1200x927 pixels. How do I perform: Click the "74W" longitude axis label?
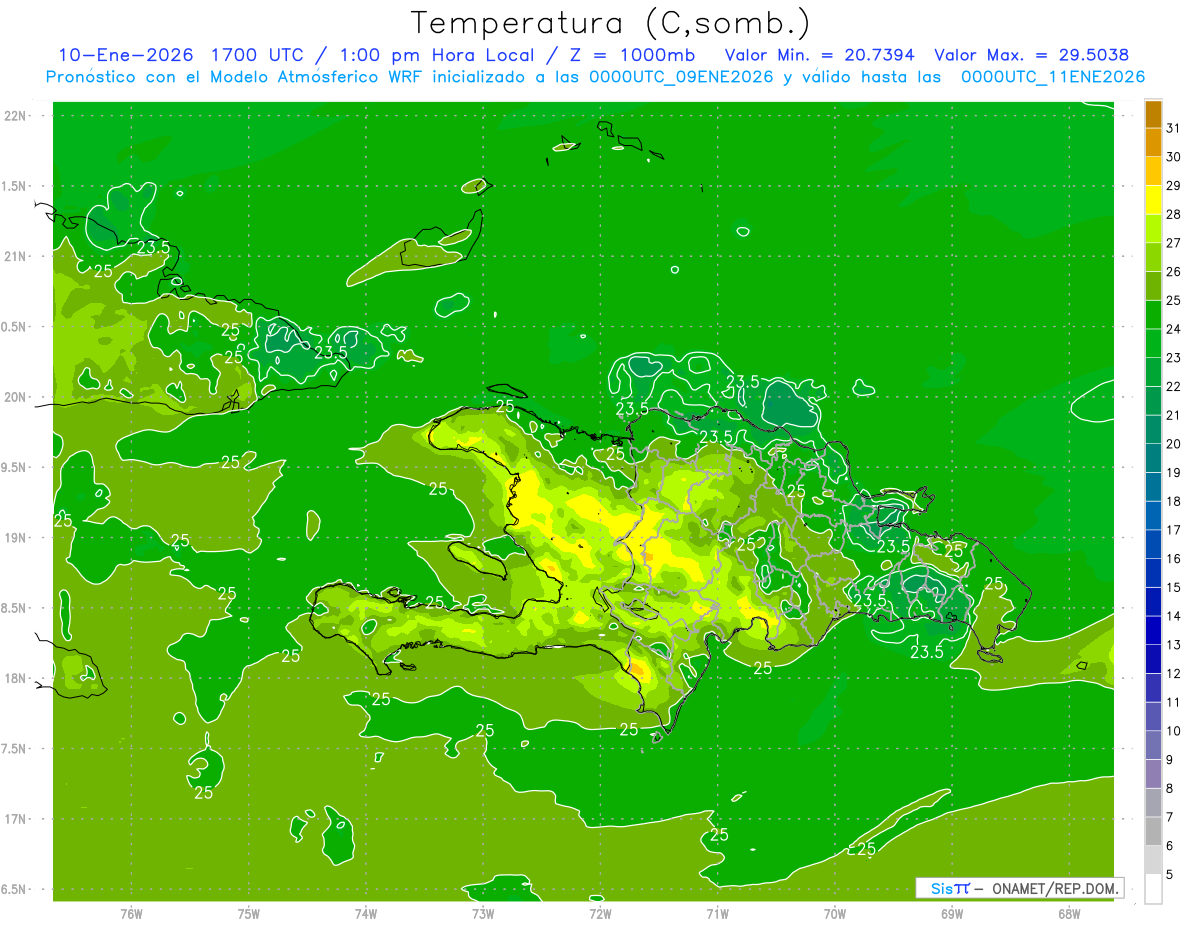point(365,913)
